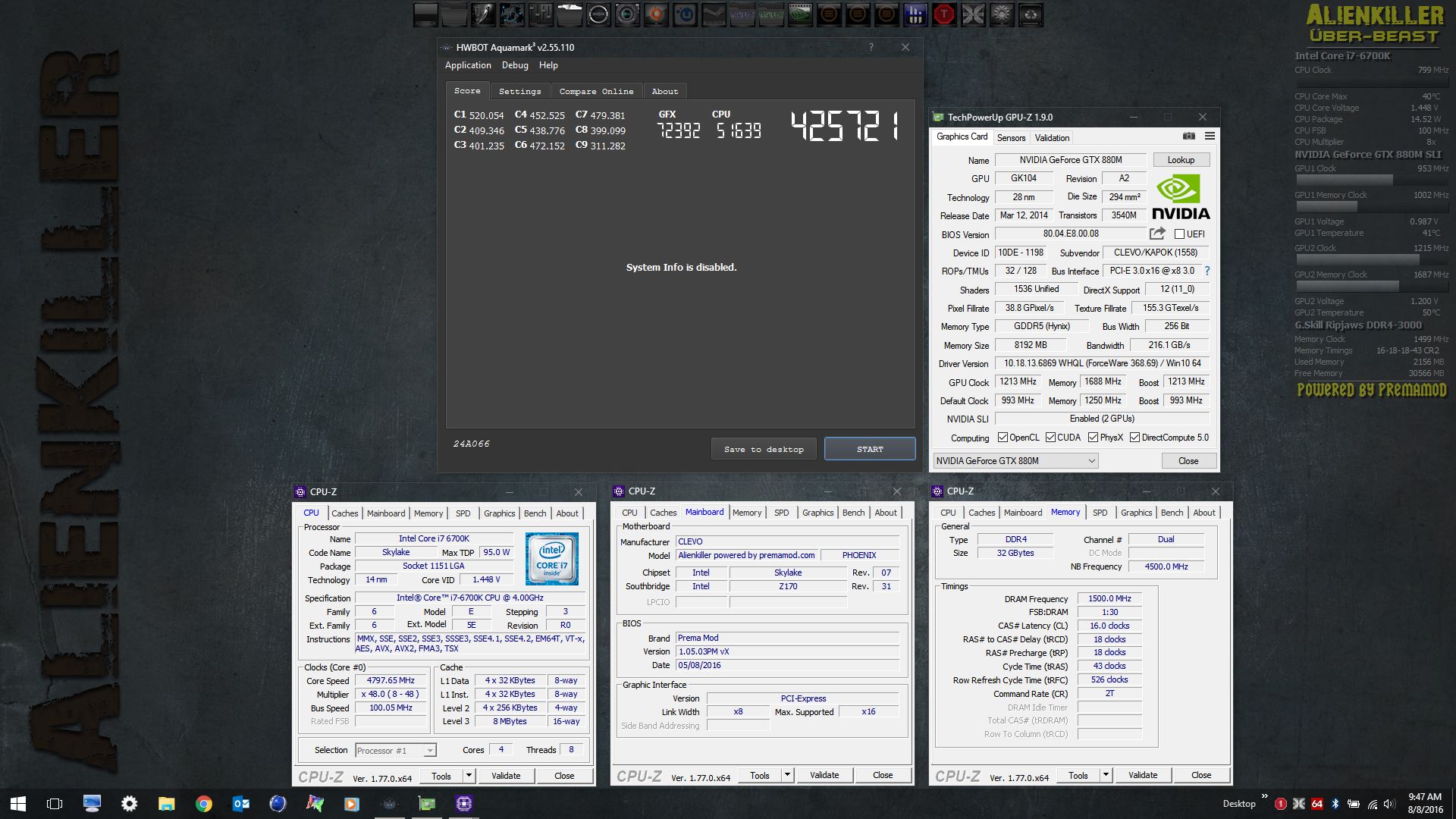This screenshot has height=819, width=1456.
Task: Toggle the UEFI checkbox in GPU-Z
Action: (1179, 234)
